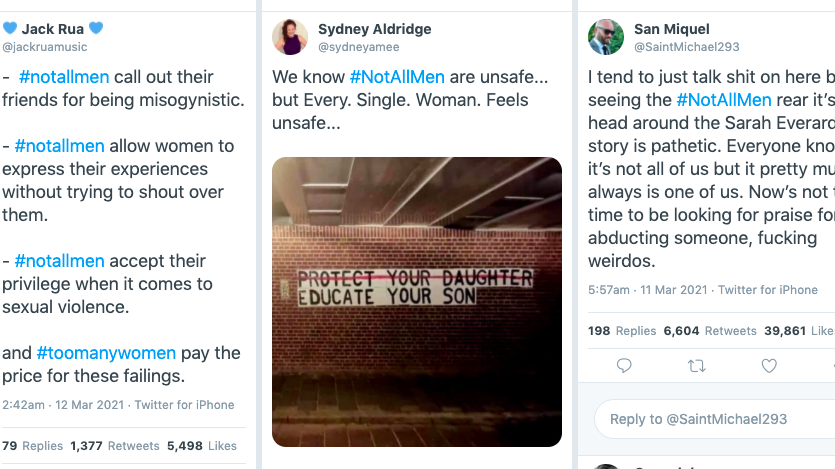Image resolution: width=835 pixels, height=469 pixels.
Task: Click the 5:57am 11 Mar 2021 timestamp
Action: click(x=647, y=290)
